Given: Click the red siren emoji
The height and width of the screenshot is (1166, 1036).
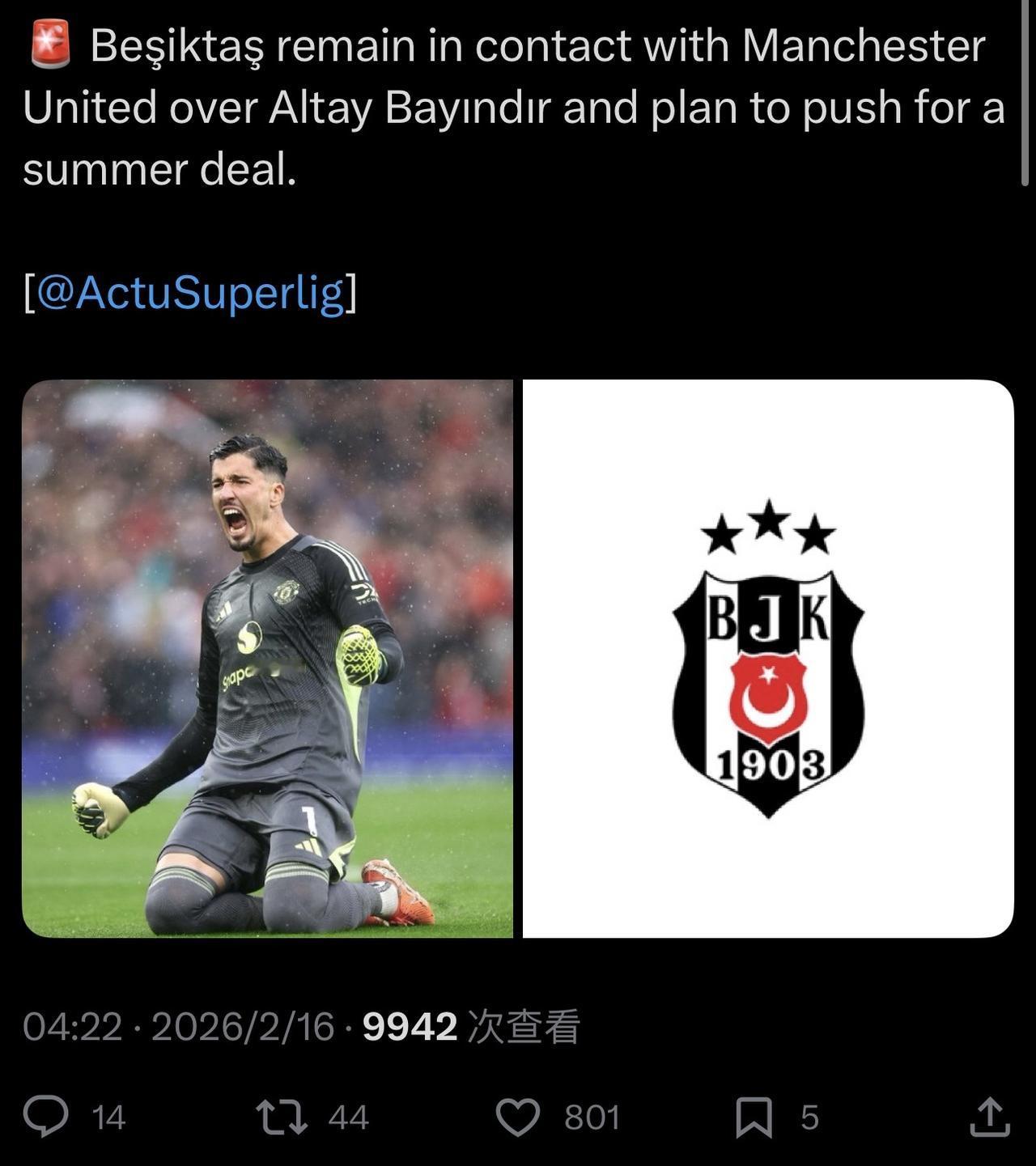Looking at the screenshot, I should (x=50, y=45).
